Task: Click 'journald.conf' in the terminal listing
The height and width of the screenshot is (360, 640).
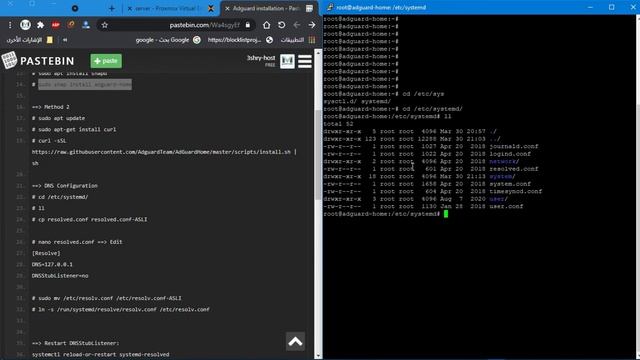Action: [x=514, y=146]
